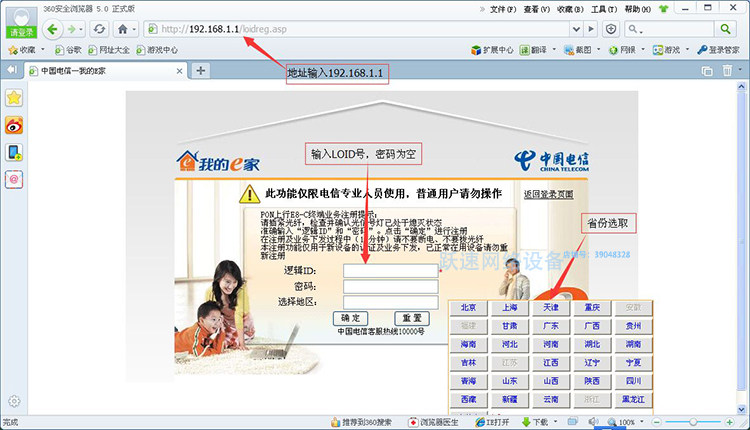Open the mobile phone icon in the sidebar
The image size is (750, 430).
[14, 153]
